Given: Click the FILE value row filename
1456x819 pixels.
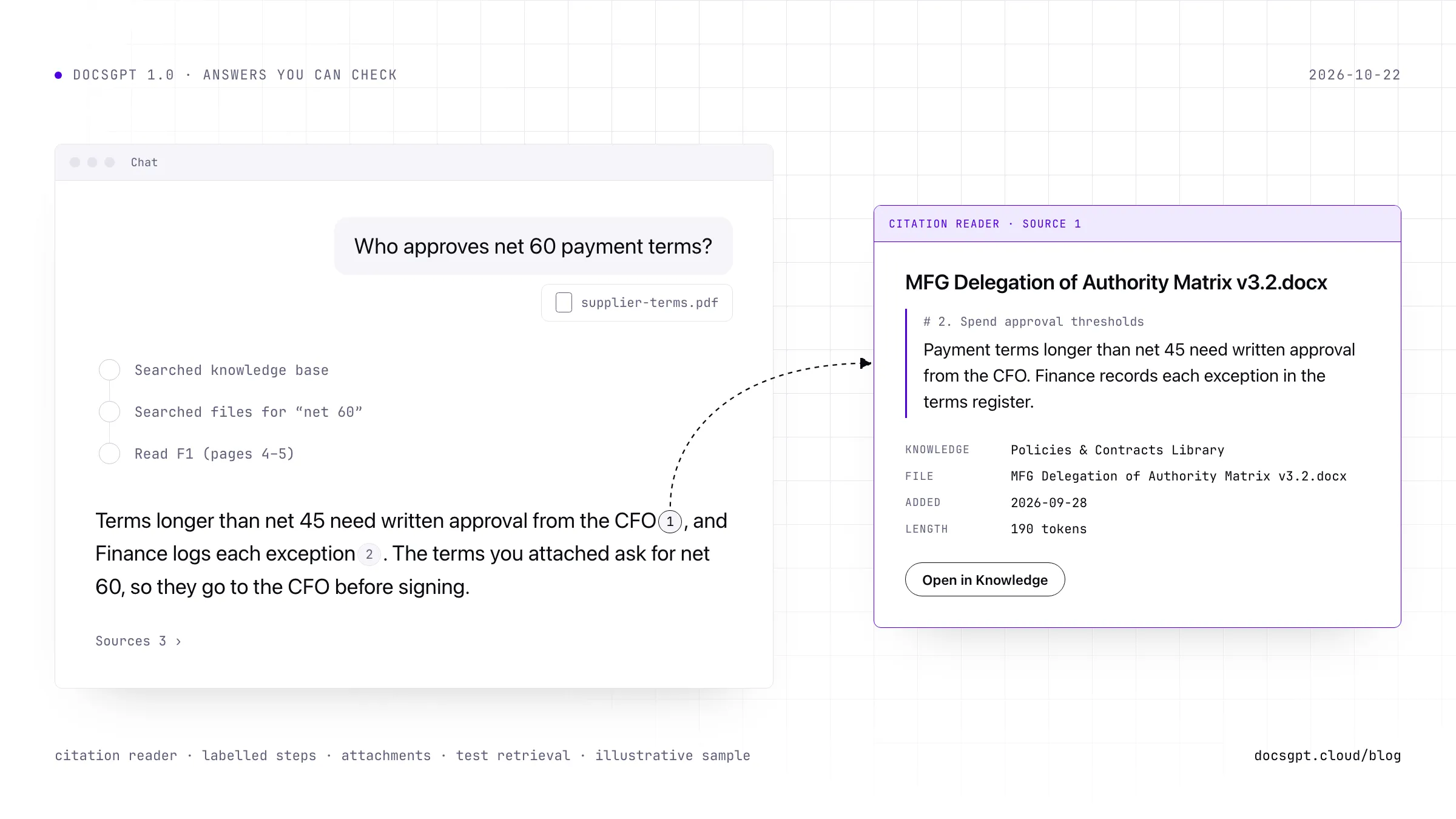Looking at the screenshot, I should click(1178, 477).
